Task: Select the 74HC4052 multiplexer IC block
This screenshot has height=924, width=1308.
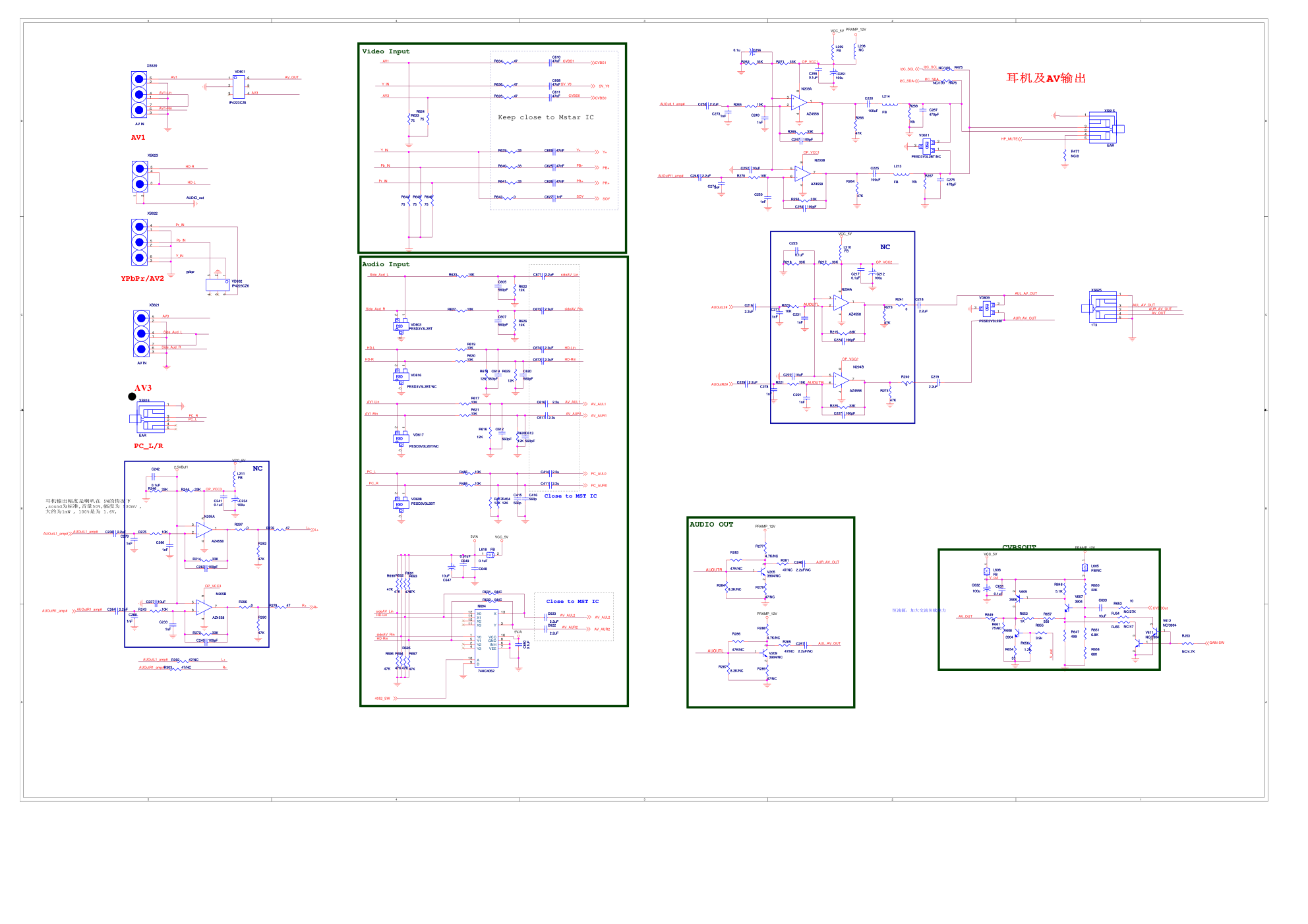Action: tap(486, 638)
